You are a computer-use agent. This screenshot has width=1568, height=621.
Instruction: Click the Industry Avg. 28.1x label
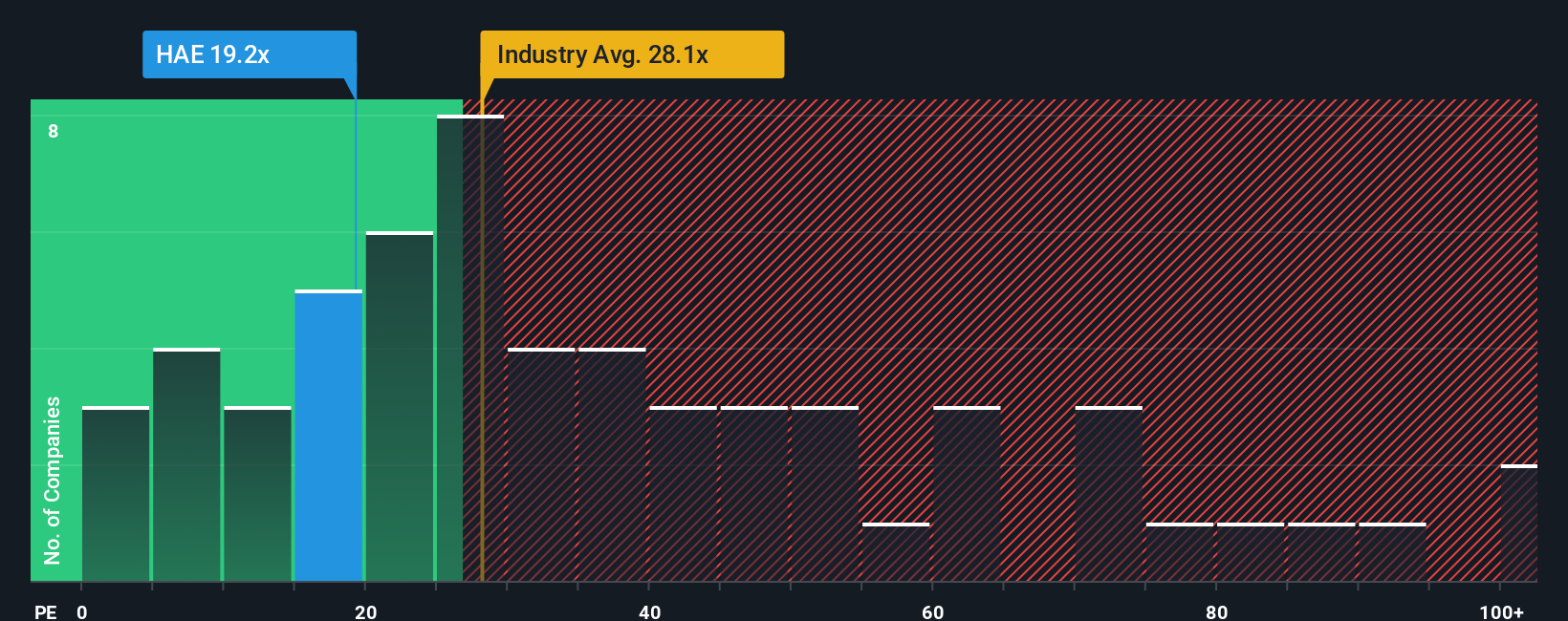click(632, 54)
